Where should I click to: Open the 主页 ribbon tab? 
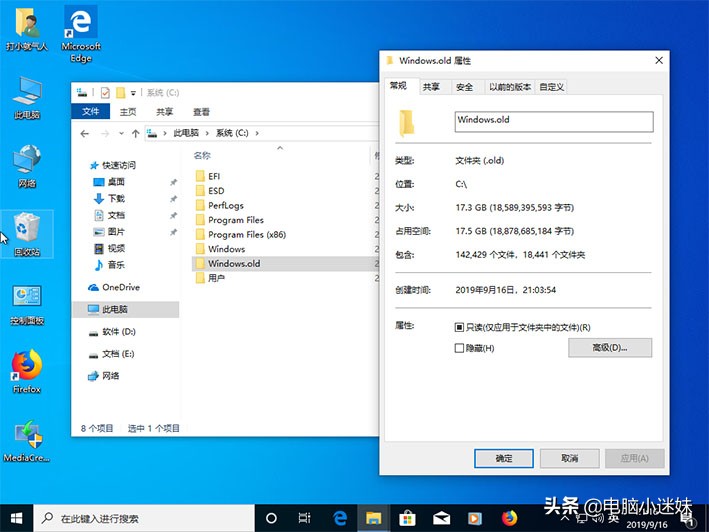(128, 112)
